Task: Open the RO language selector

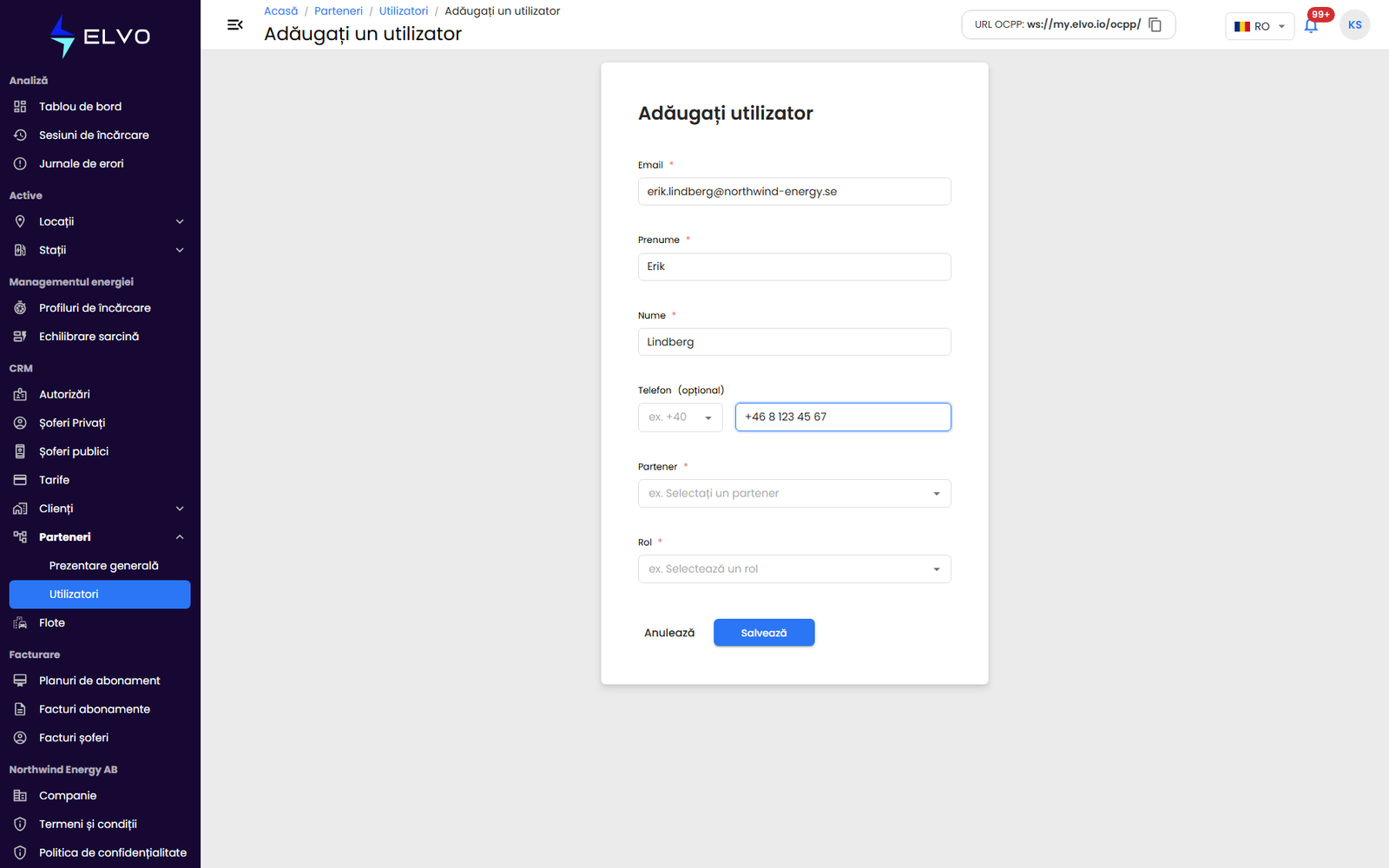Action: click(1260, 26)
